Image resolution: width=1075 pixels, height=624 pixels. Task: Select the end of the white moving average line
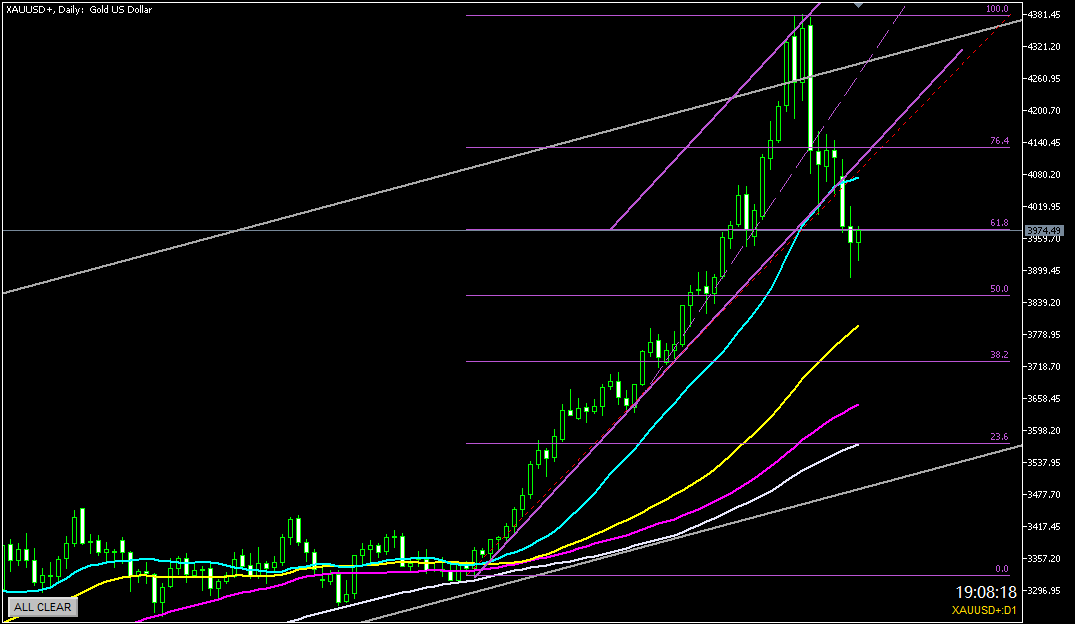857,445
